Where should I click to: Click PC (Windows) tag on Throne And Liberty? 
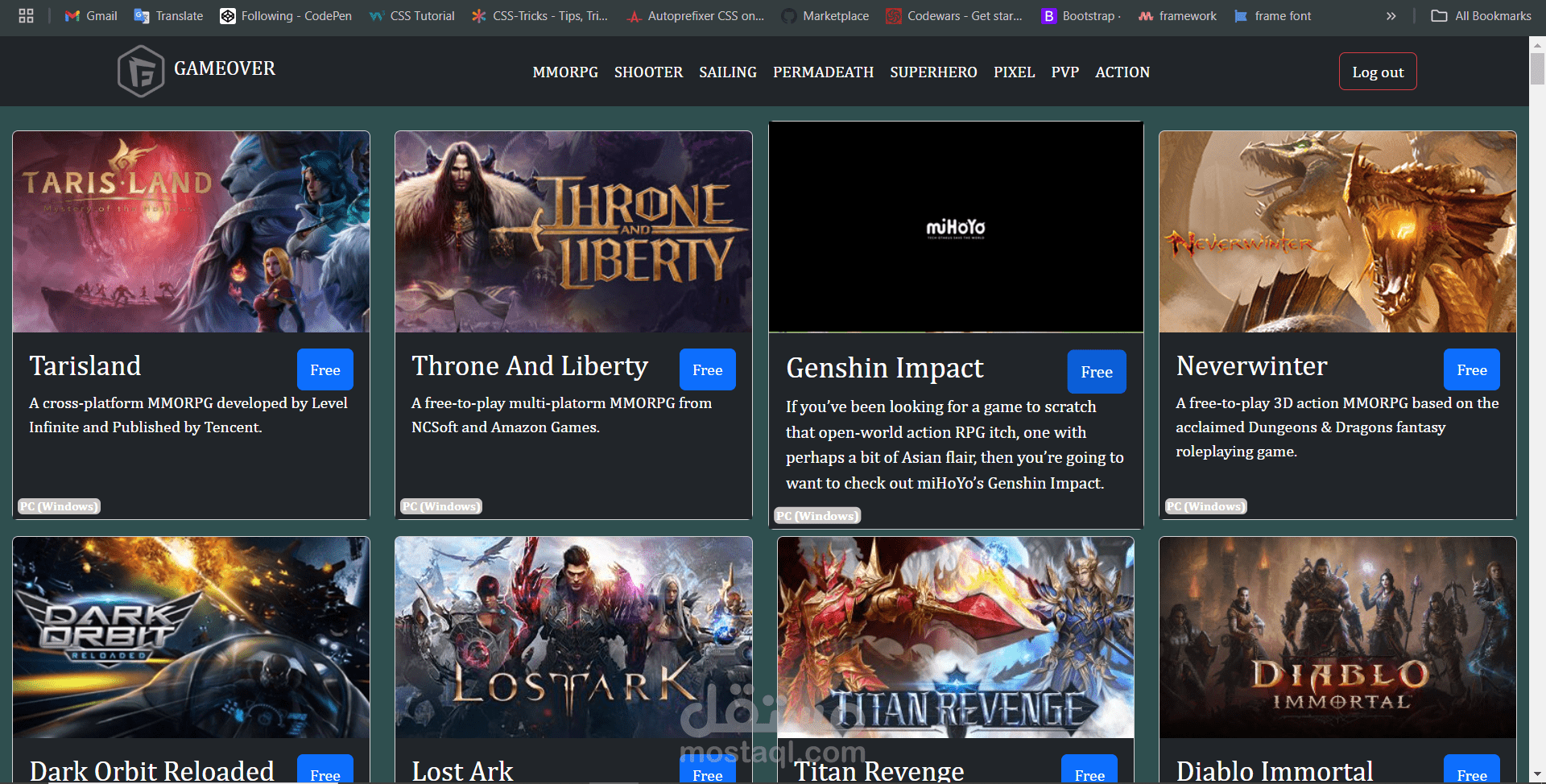pyautogui.click(x=441, y=506)
